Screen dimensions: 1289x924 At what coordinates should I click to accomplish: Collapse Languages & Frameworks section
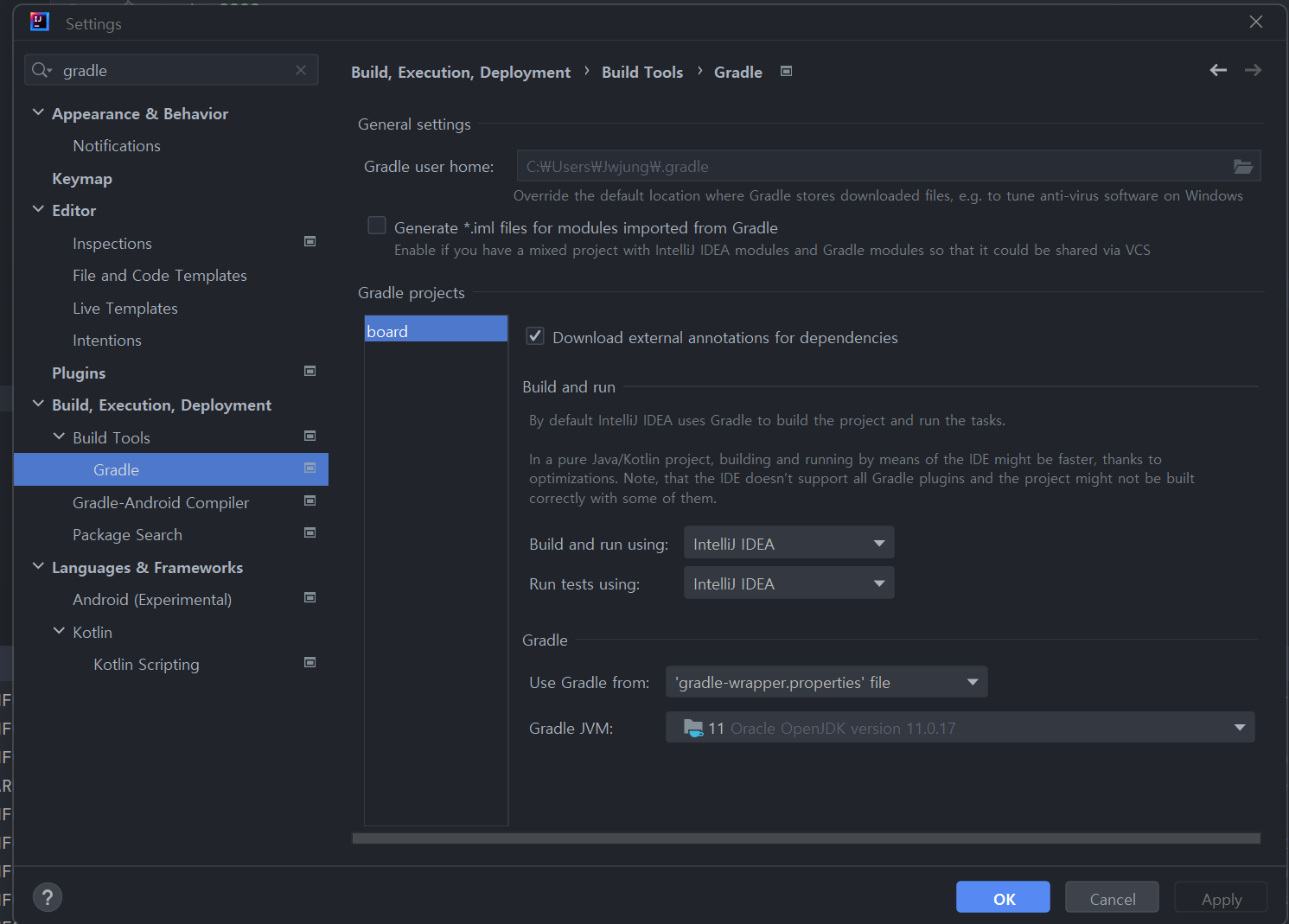click(38, 566)
